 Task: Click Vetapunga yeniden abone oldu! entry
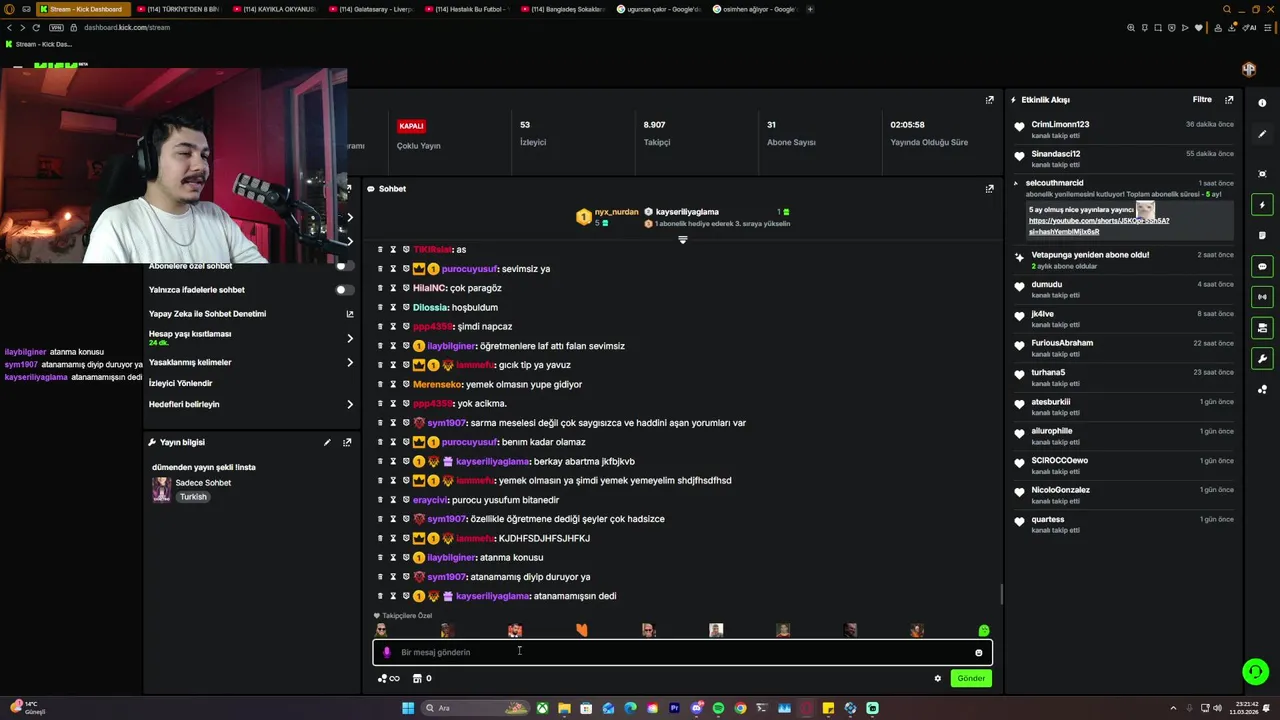pos(1090,255)
